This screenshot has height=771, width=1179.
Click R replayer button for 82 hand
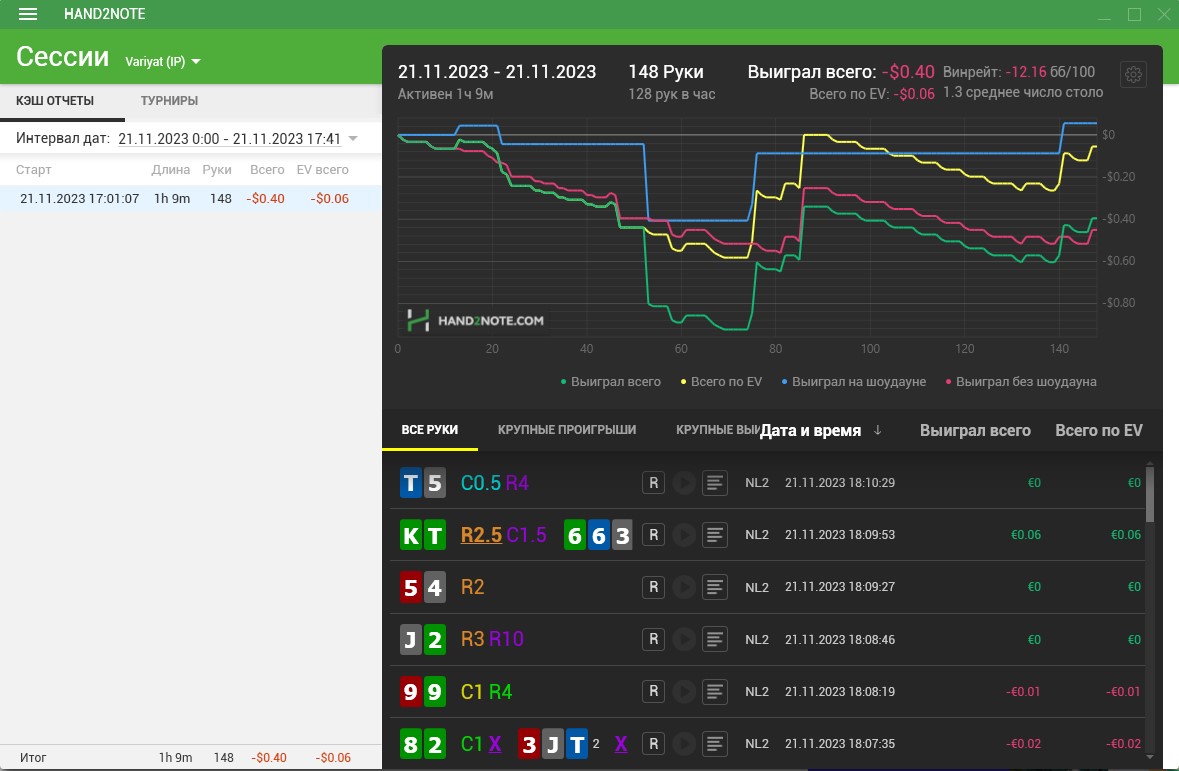tap(653, 743)
